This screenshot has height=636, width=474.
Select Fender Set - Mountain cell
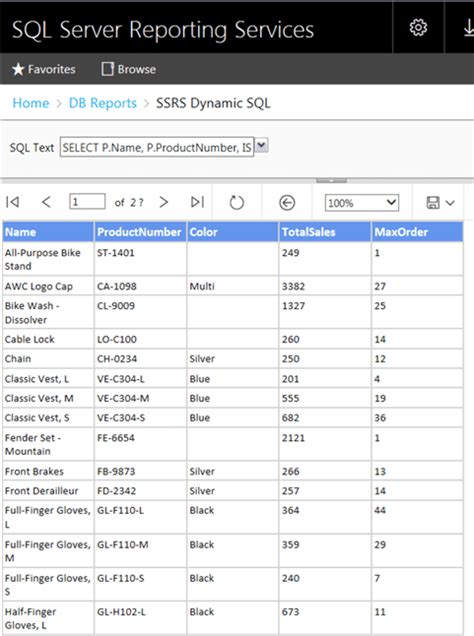click(48, 444)
